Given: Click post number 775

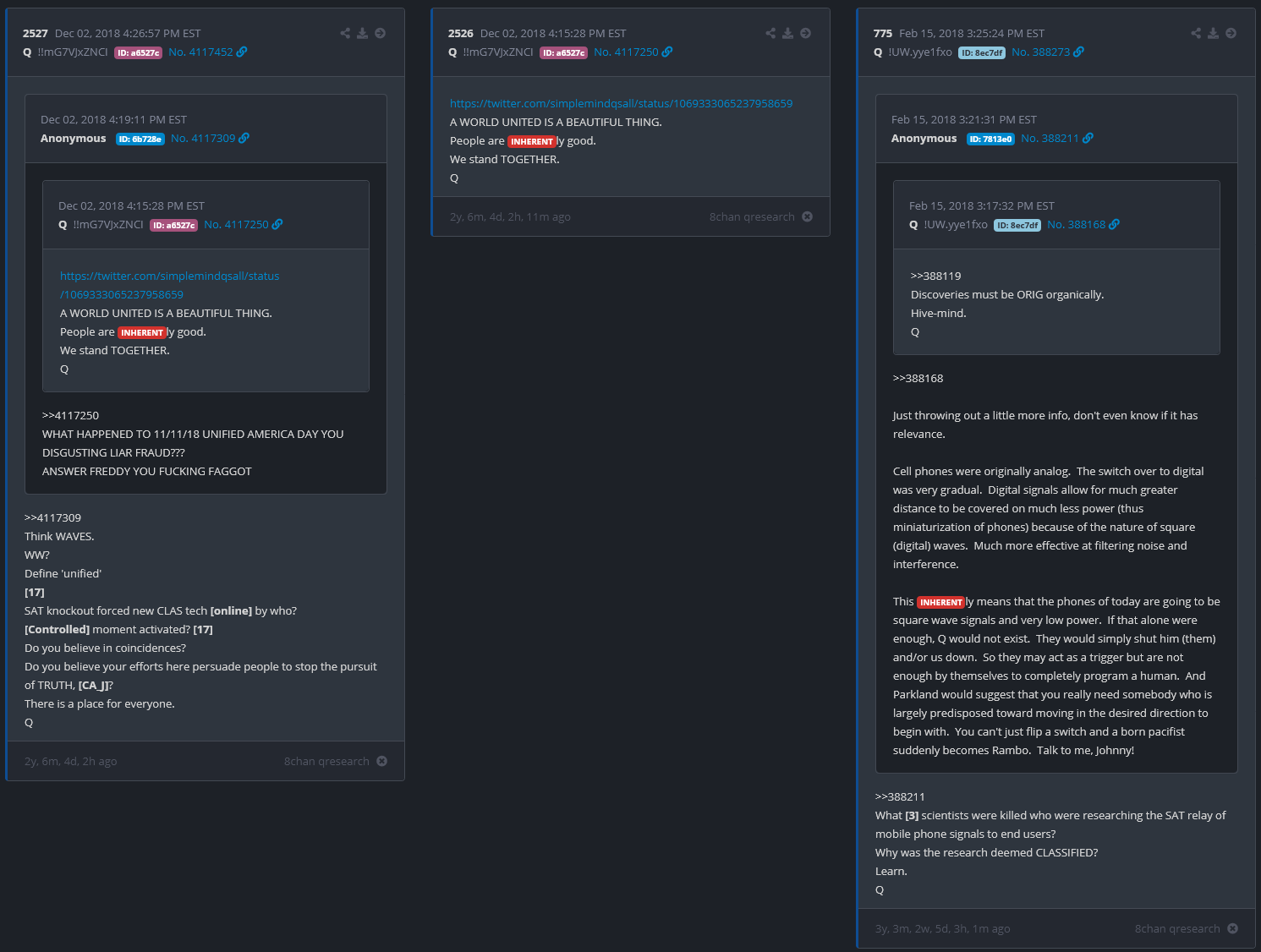Looking at the screenshot, I should point(883,33).
